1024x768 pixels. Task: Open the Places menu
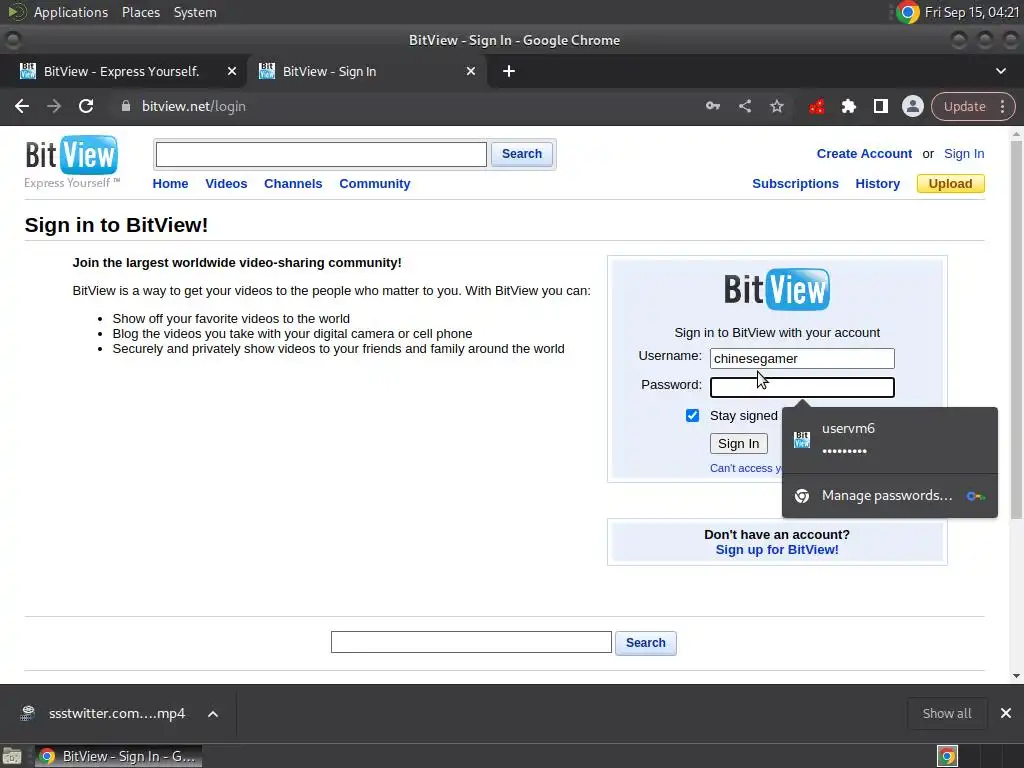[x=141, y=12]
